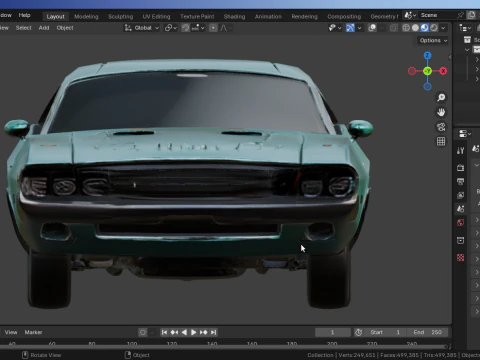Switch to the Texture Paint workspace tab

197,16
